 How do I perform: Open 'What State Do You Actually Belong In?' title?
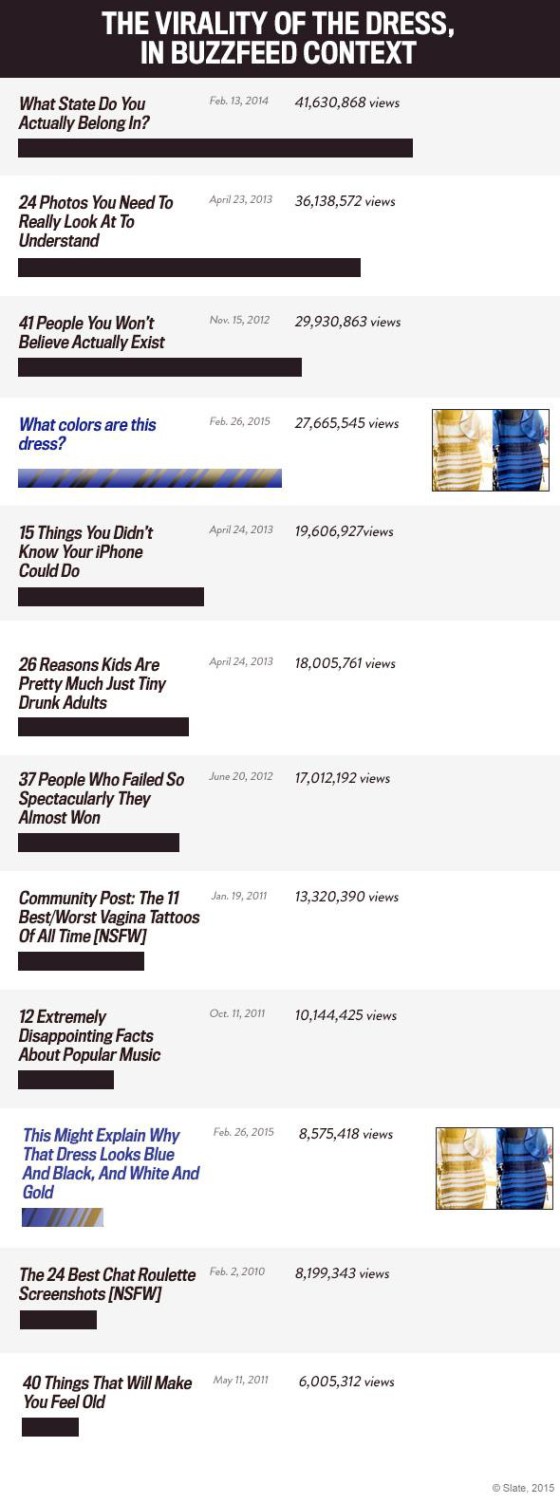pyautogui.click(x=83, y=113)
